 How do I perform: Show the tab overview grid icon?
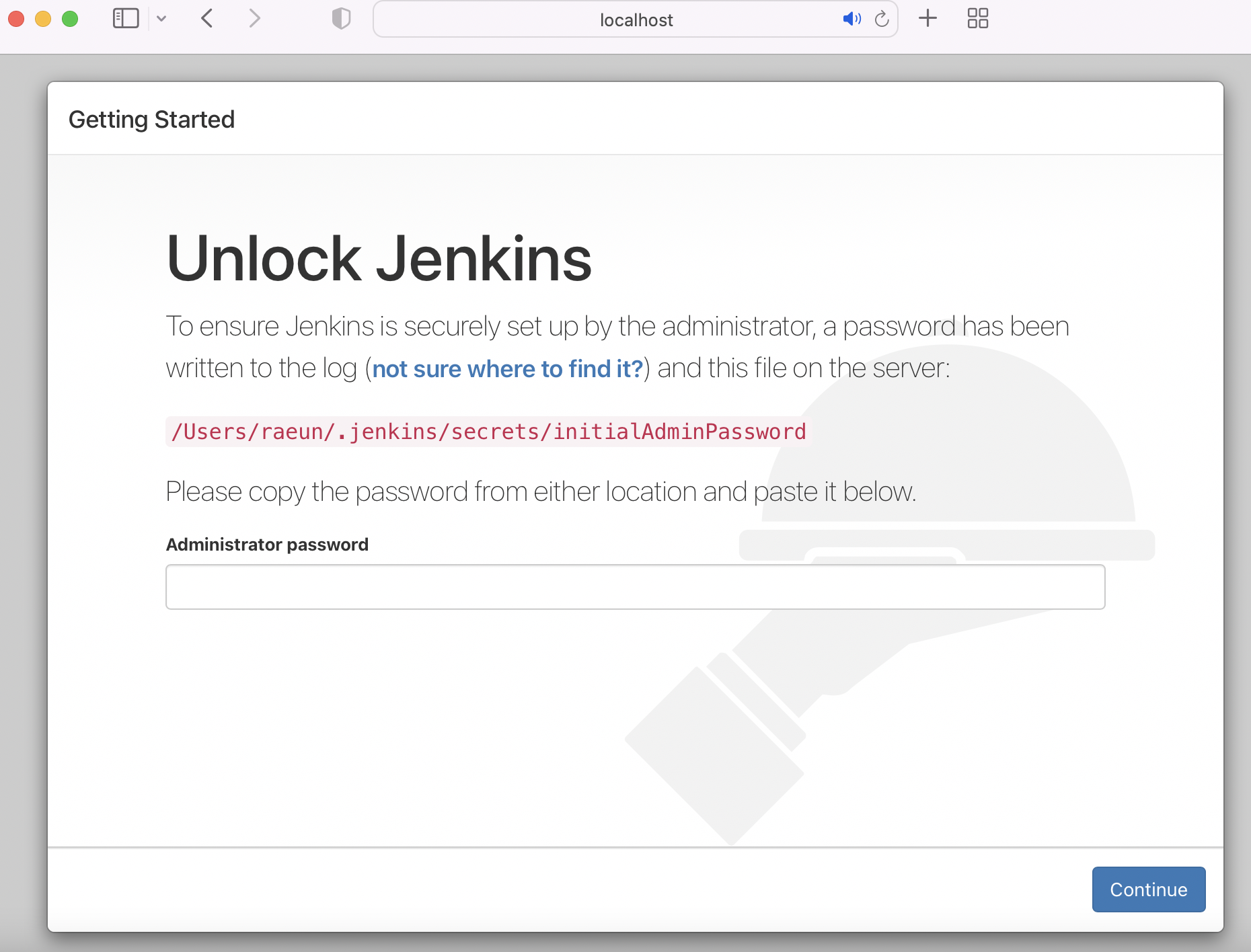(x=978, y=18)
